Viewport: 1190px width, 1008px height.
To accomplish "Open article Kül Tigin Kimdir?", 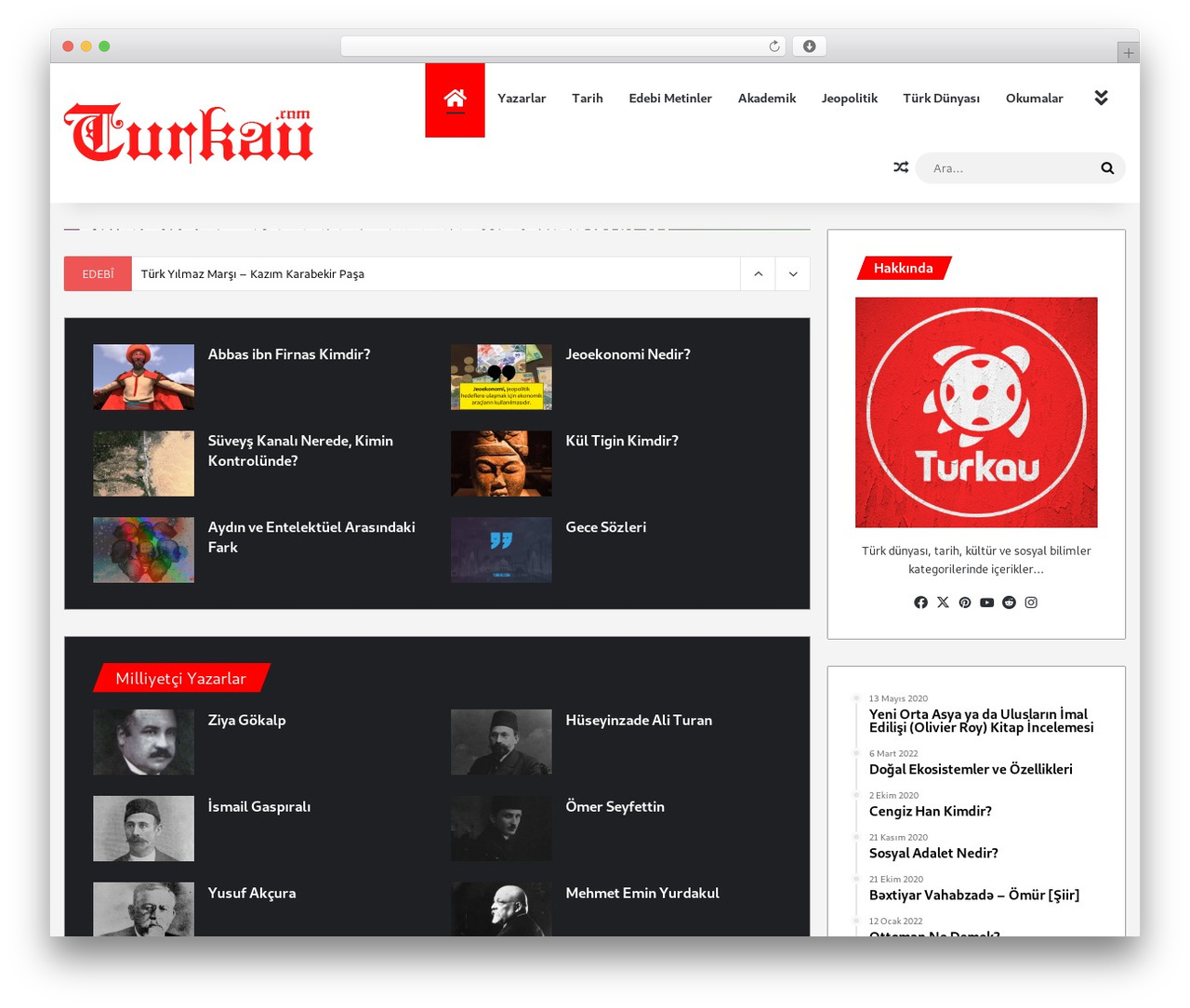I will pyautogui.click(x=622, y=441).
